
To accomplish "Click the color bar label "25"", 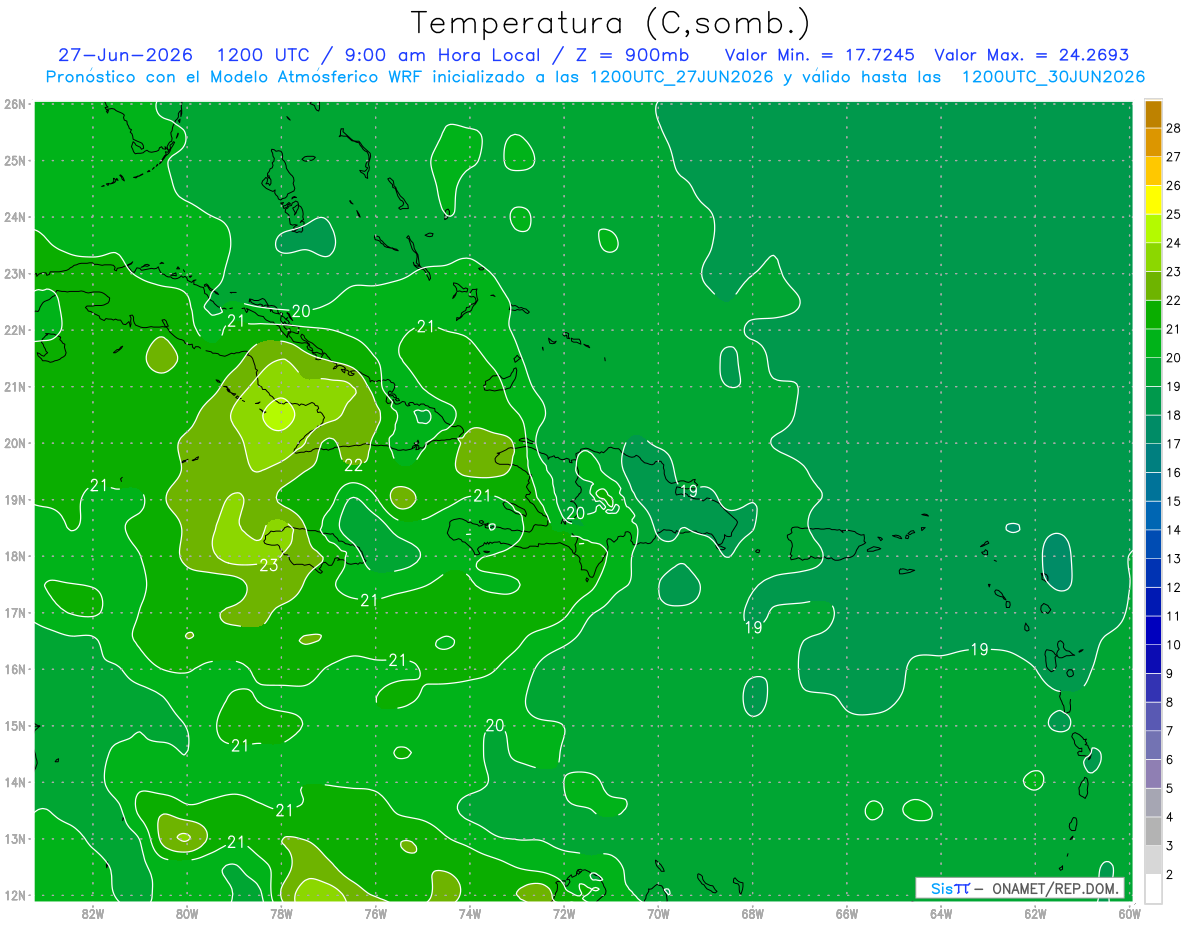I will [1173, 214].
